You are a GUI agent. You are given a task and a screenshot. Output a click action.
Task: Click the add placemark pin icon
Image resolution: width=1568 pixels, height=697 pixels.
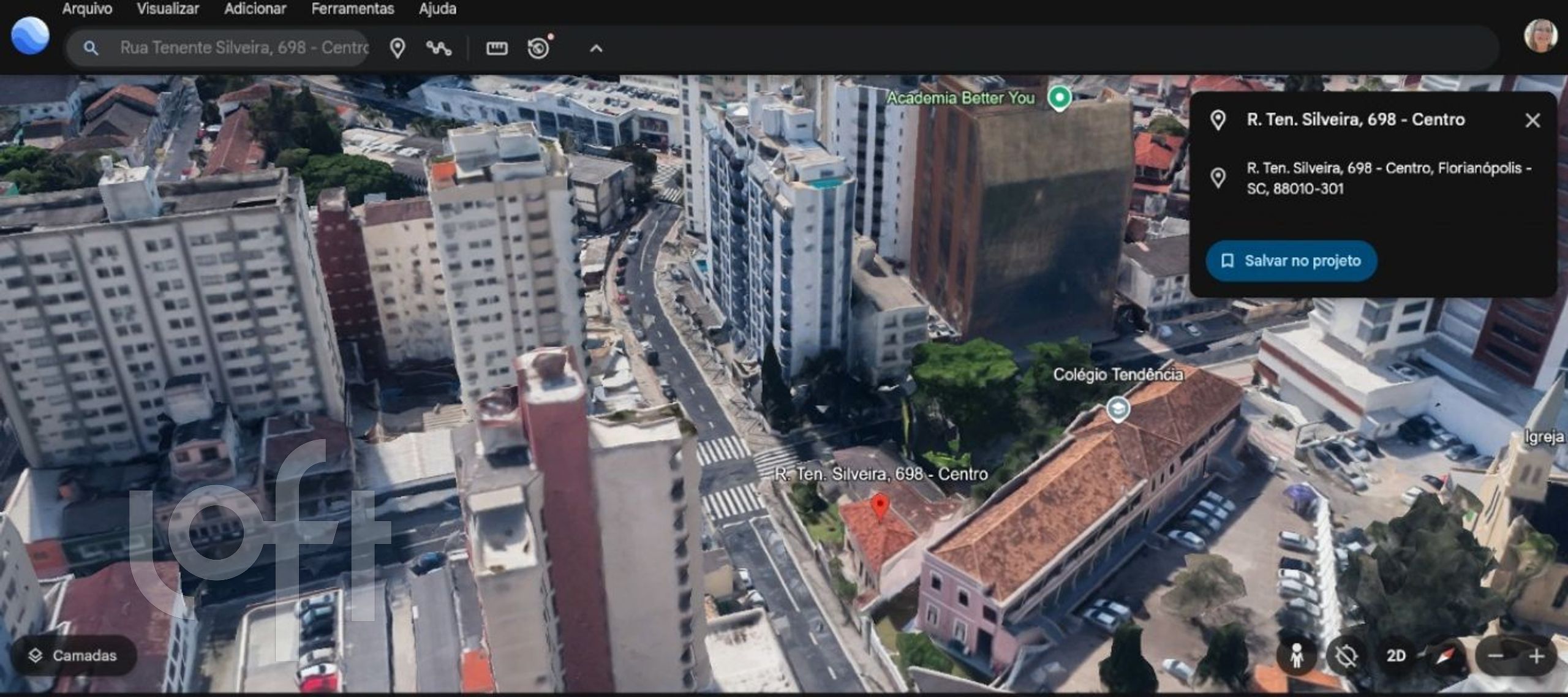click(x=398, y=48)
